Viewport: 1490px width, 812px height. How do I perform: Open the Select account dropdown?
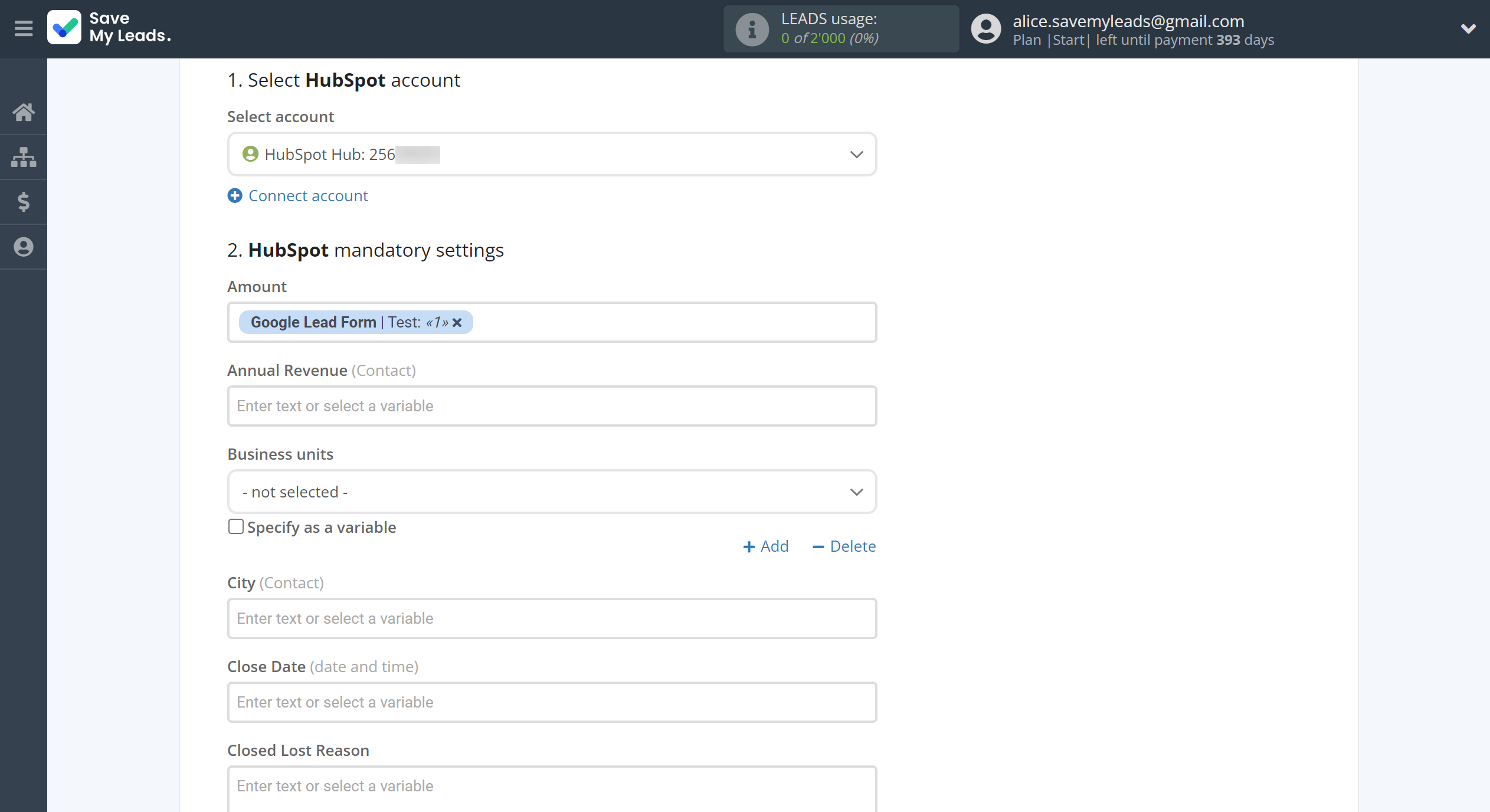[552, 154]
